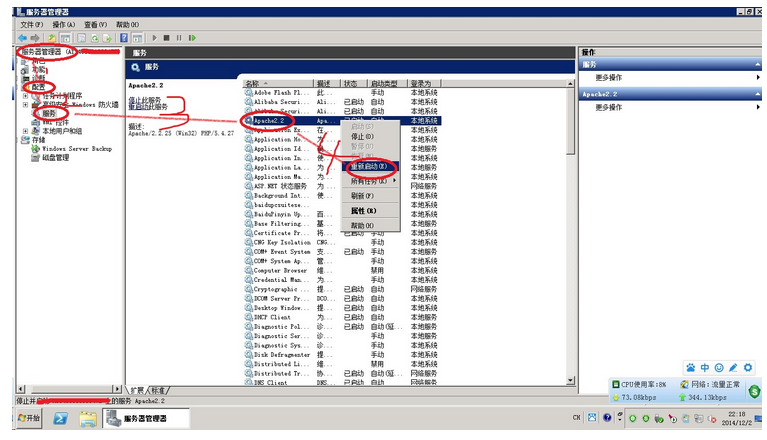
Task: Click the Forward arrow in the toolbar
Action: pos(35,38)
